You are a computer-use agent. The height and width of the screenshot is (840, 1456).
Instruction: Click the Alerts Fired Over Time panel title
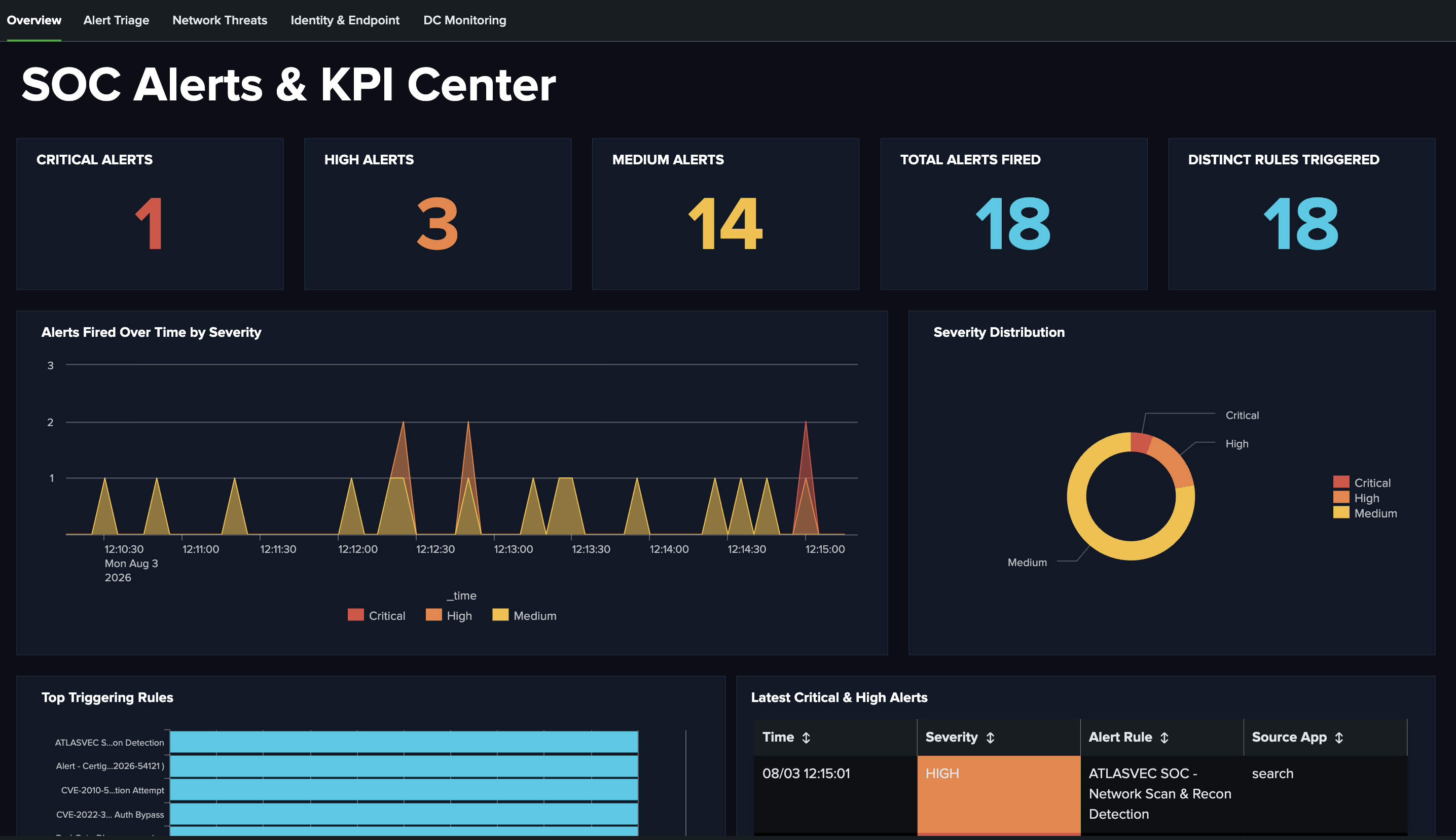point(151,332)
